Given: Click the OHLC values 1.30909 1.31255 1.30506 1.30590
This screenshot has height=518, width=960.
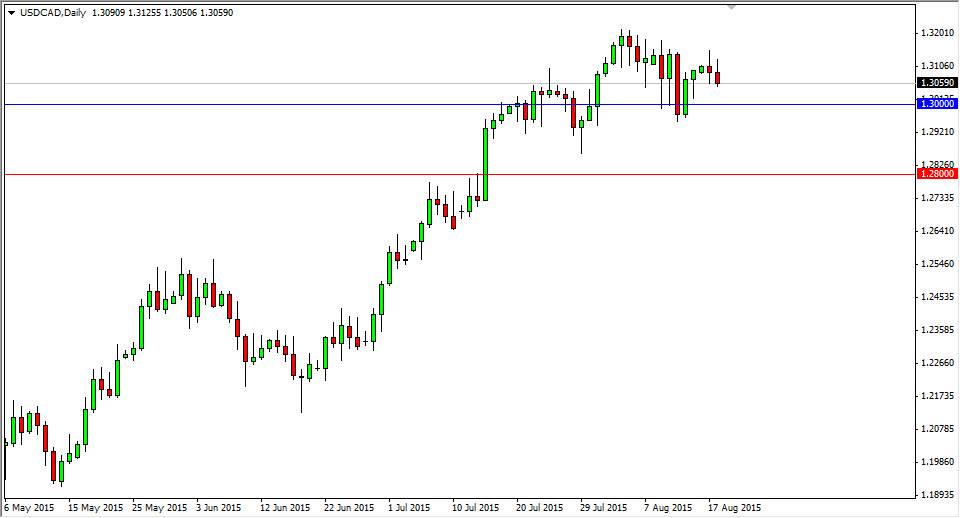Looking at the screenshot, I should pyautogui.click(x=162, y=13).
